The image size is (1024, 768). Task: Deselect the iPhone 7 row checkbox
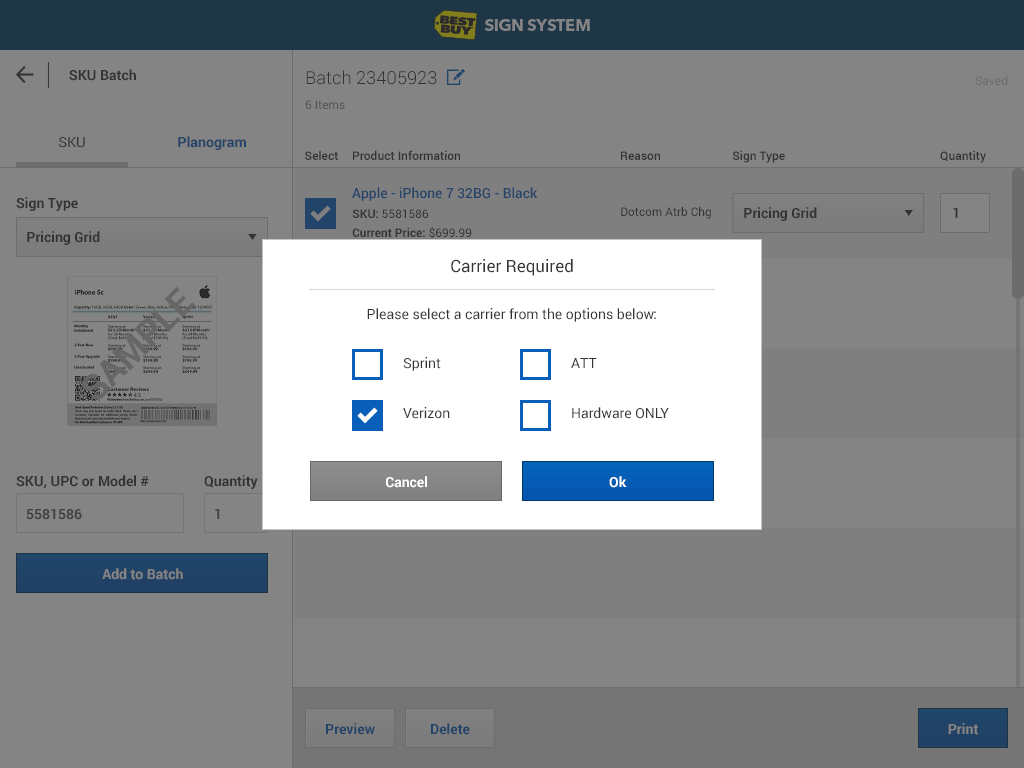[321, 214]
